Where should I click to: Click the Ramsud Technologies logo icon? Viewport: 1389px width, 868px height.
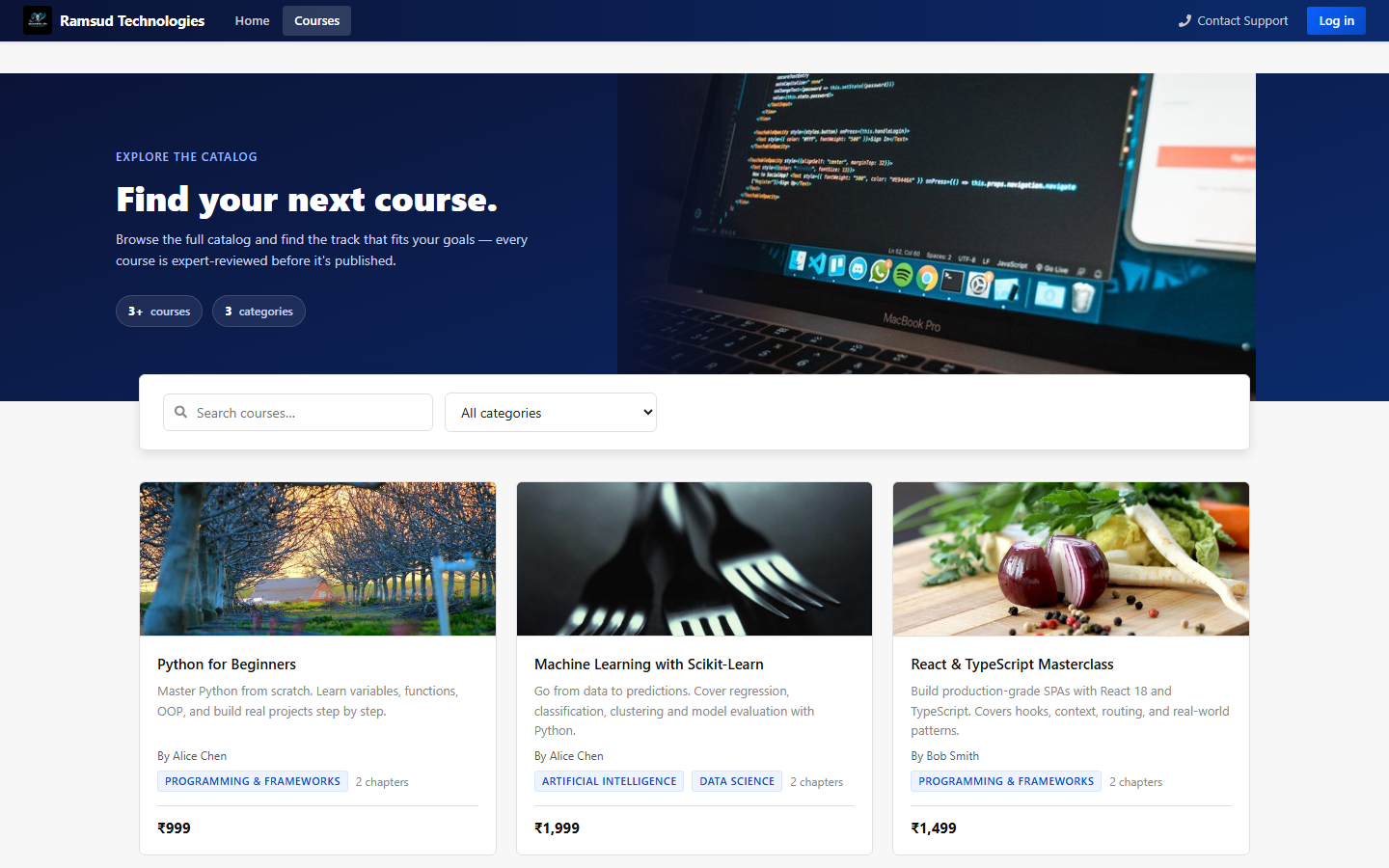click(x=38, y=20)
